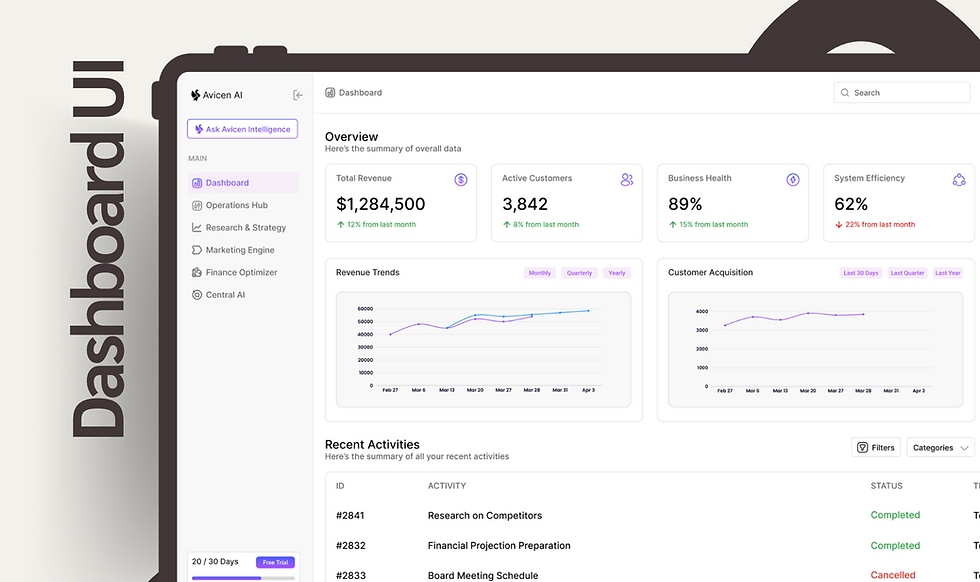Click the $1,284,500 revenue value
This screenshot has height=582, width=980.
[x=381, y=204]
